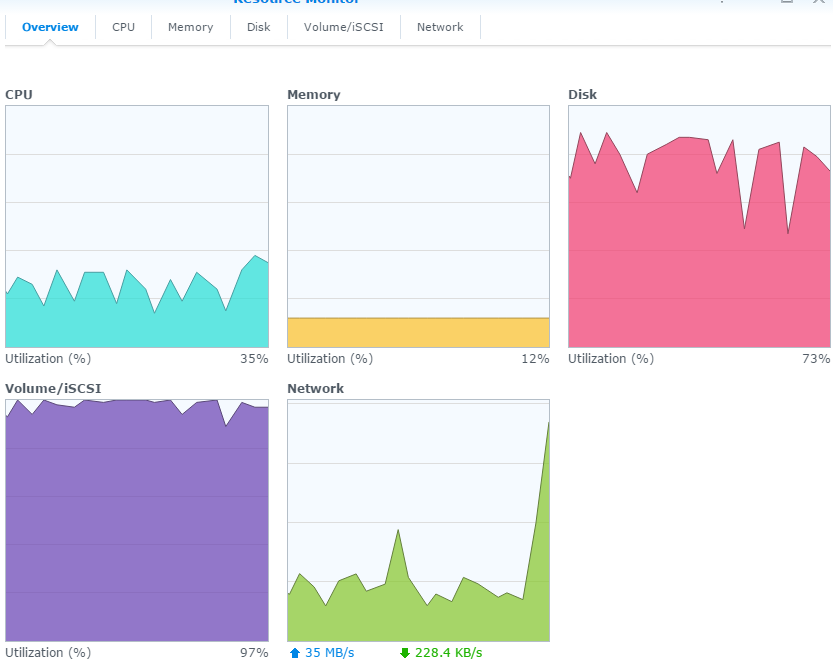
Task: Click Utilization (%) label under Disk chart
Action: 611,359
